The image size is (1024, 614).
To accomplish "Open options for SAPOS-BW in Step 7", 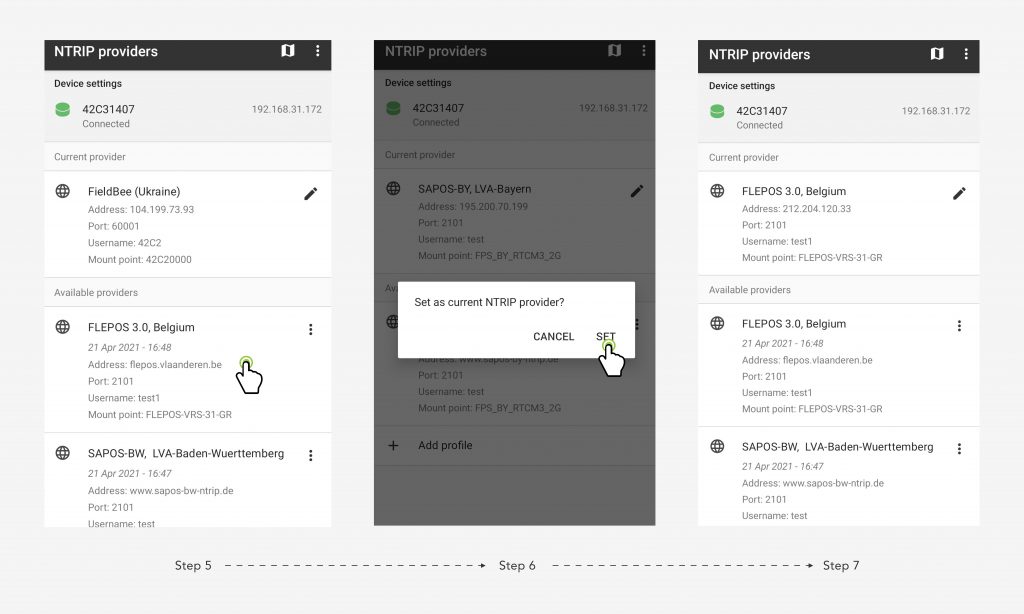I will click(959, 449).
